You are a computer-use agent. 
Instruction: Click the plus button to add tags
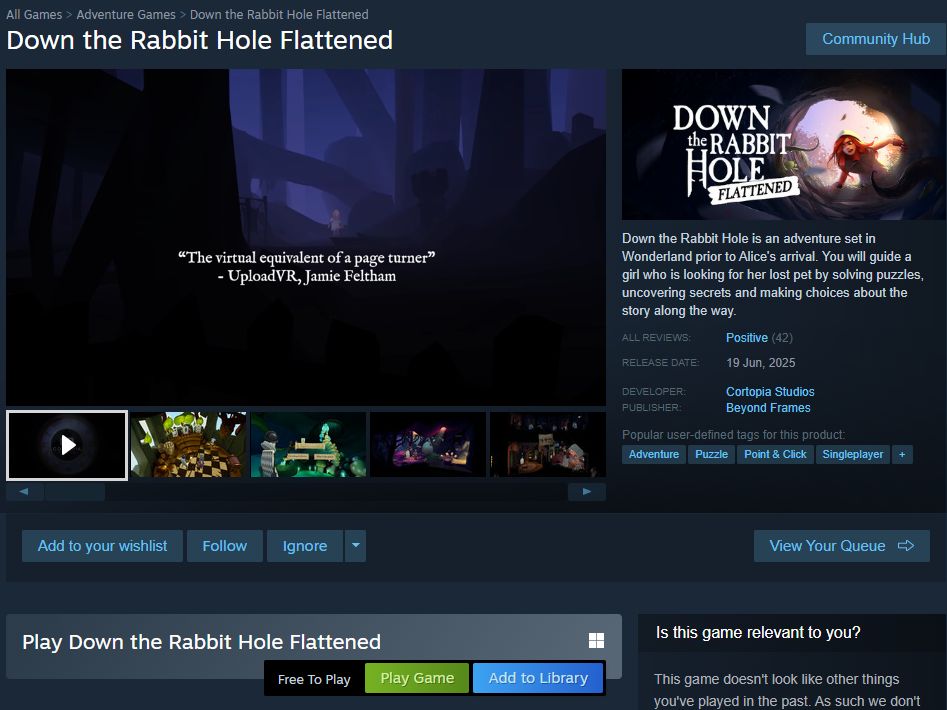tap(902, 454)
